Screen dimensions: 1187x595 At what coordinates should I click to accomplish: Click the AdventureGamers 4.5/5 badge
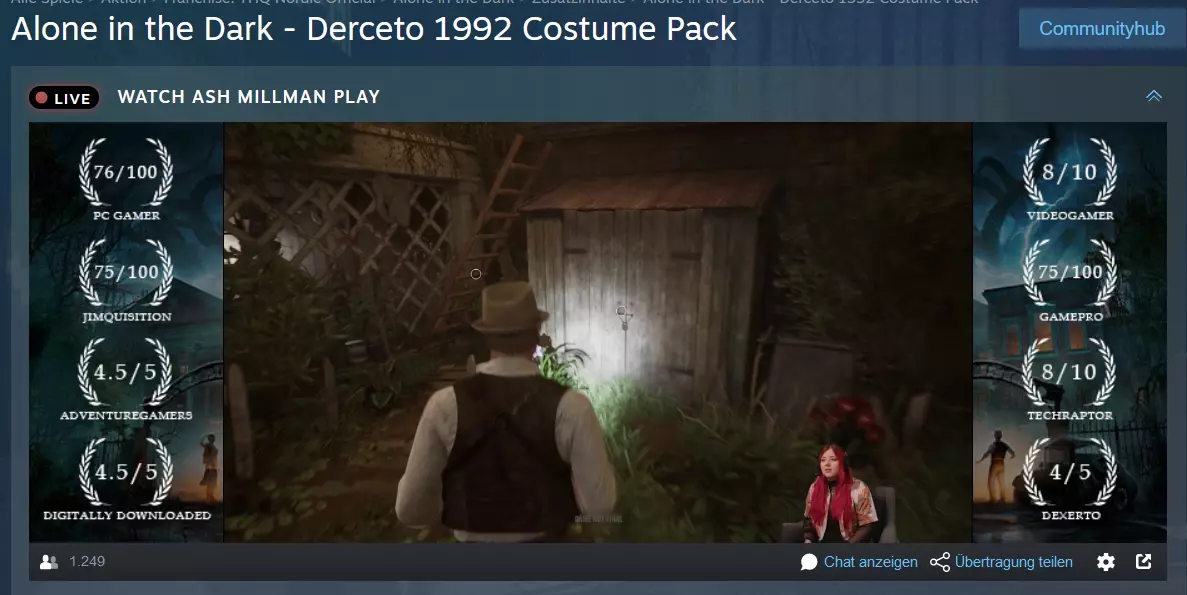(126, 379)
